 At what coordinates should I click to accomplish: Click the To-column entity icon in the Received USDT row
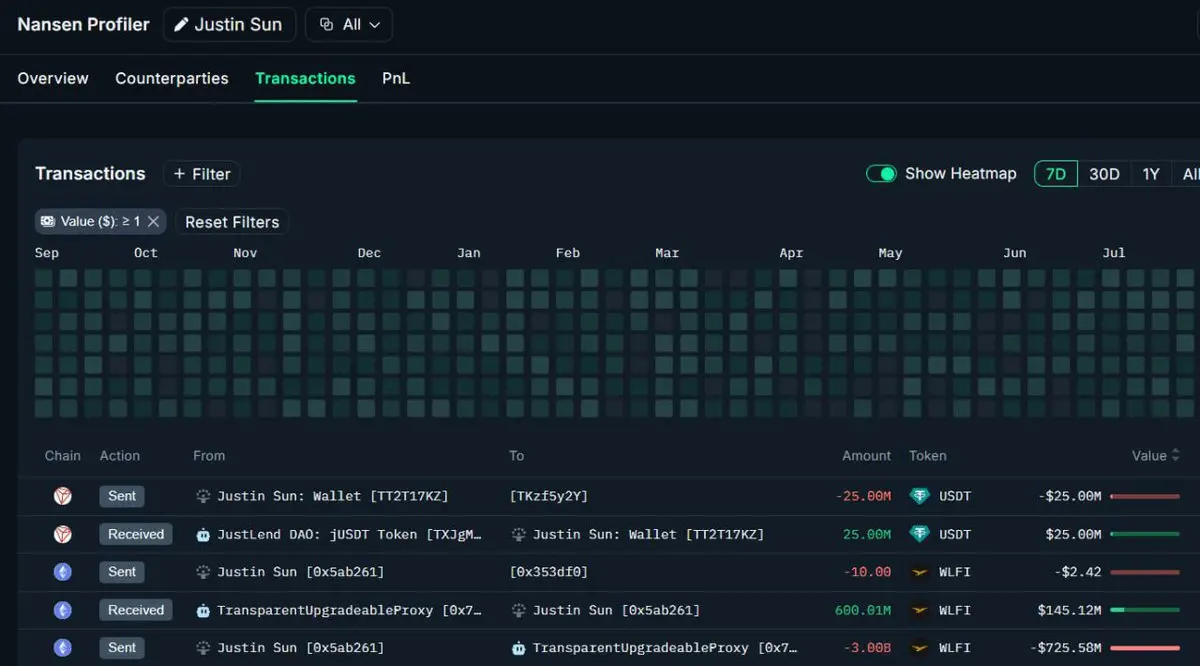519,534
